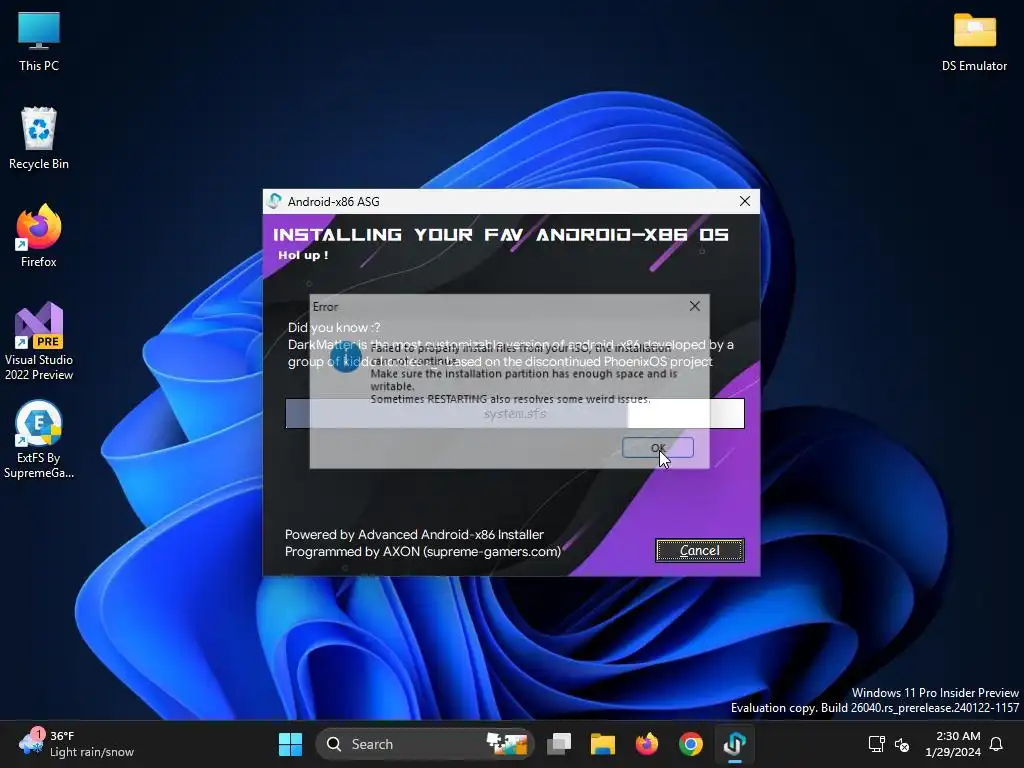Open File Explorer from the taskbar
The width and height of the screenshot is (1024, 768).
coord(603,744)
